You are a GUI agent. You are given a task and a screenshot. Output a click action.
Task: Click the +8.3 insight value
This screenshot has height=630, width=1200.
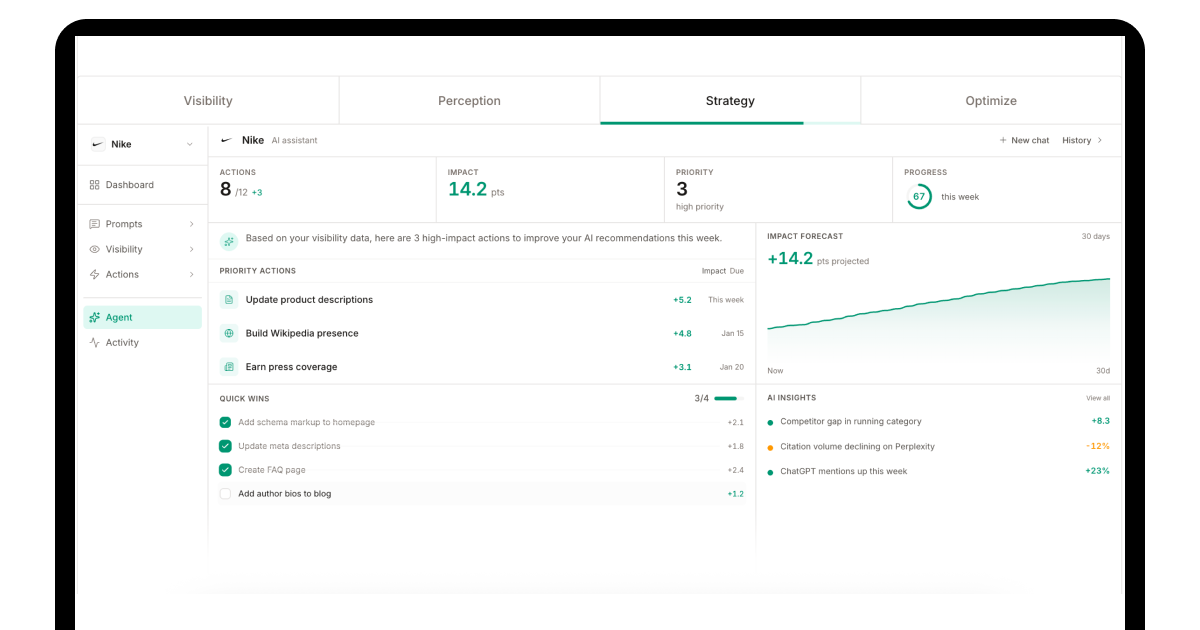click(1100, 422)
